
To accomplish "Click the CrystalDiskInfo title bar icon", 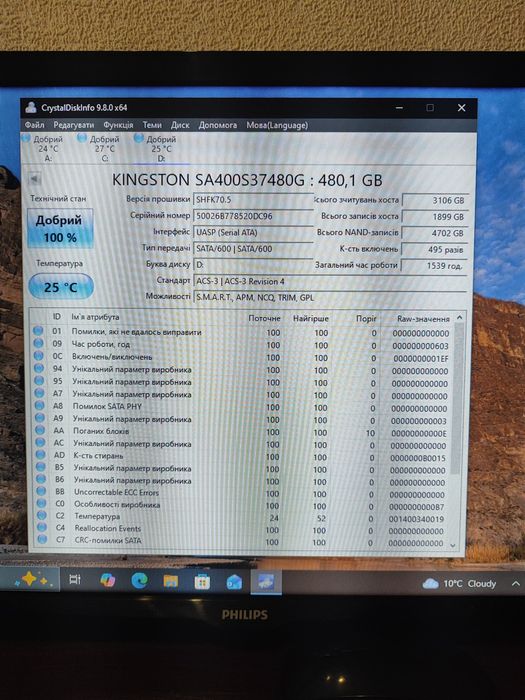I will (x=31, y=107).
